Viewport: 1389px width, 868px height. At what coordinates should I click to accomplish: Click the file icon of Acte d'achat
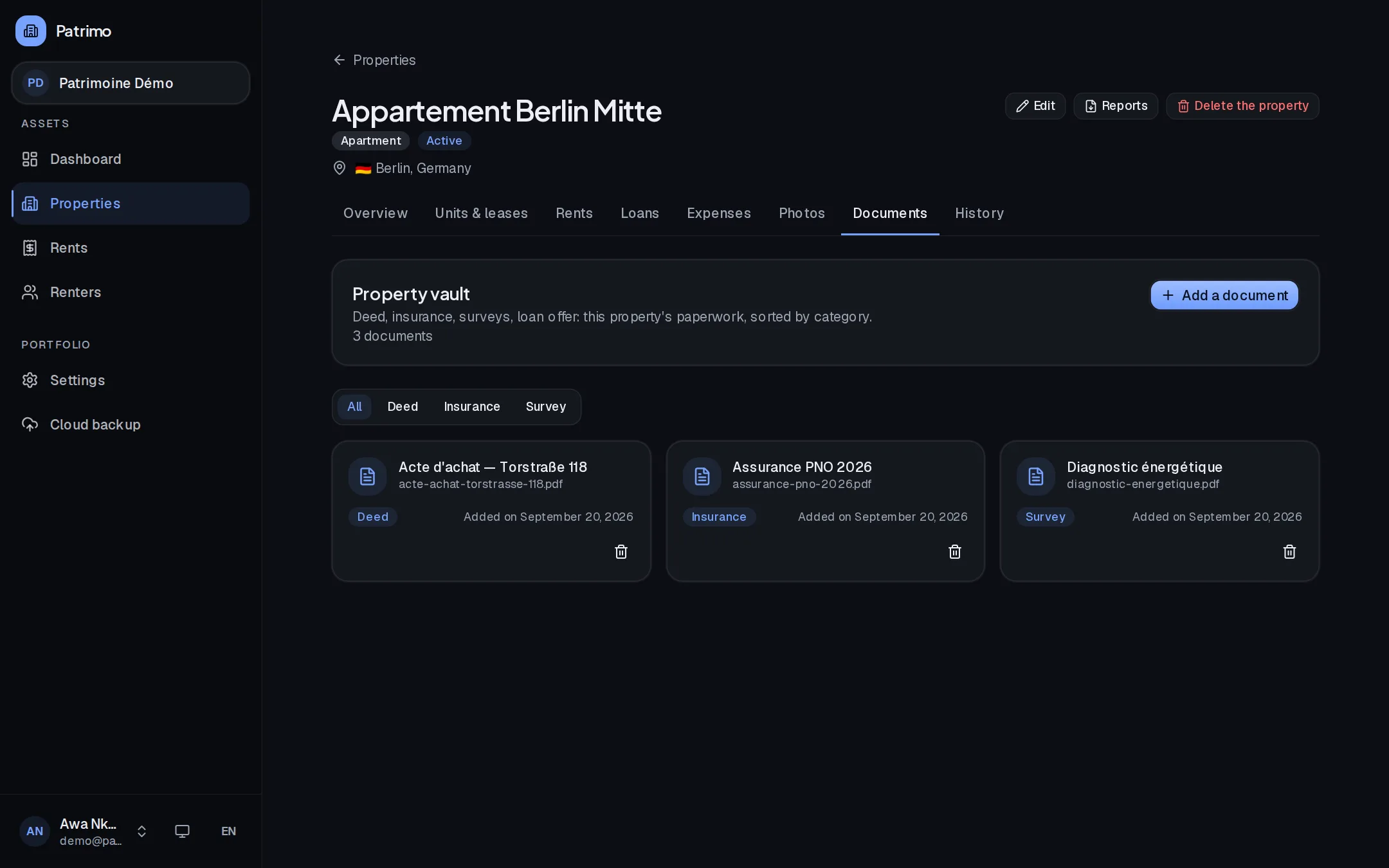point(367,476)
